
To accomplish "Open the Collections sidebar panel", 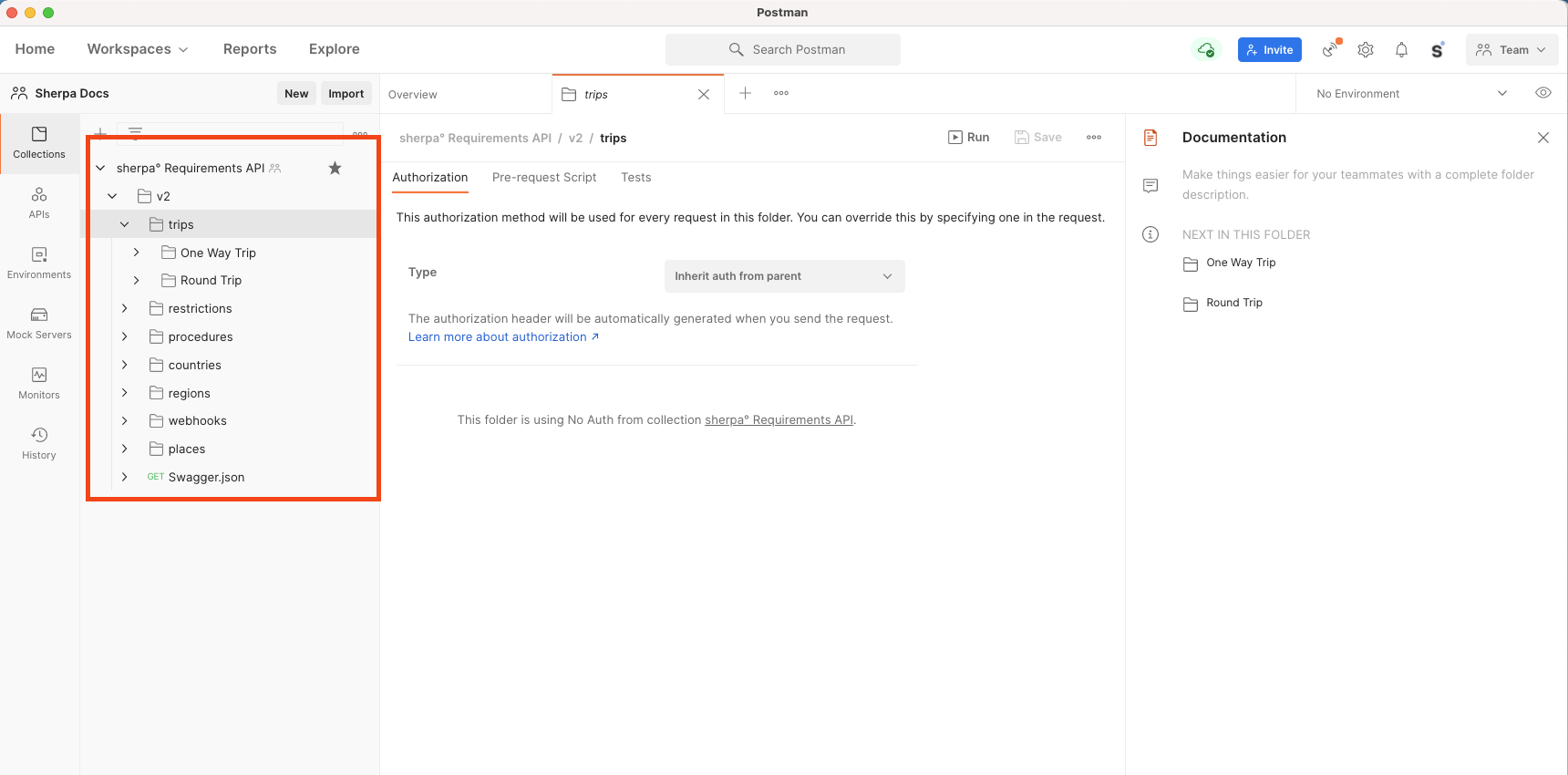I will (x=39, y=143).
